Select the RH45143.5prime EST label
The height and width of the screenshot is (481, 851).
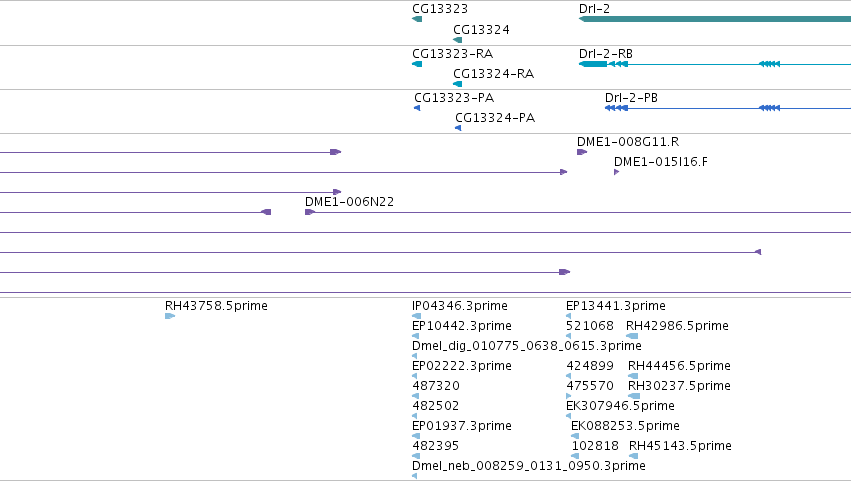(680, 446)
